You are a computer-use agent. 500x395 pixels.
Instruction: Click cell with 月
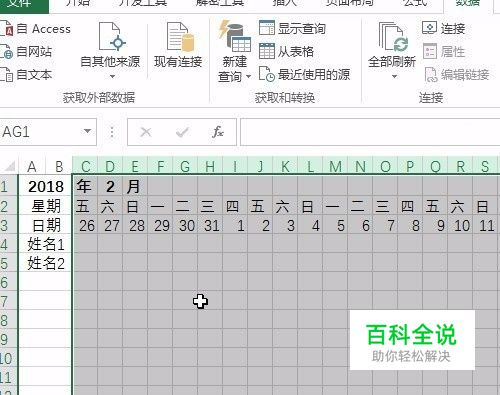pos(135,186)
